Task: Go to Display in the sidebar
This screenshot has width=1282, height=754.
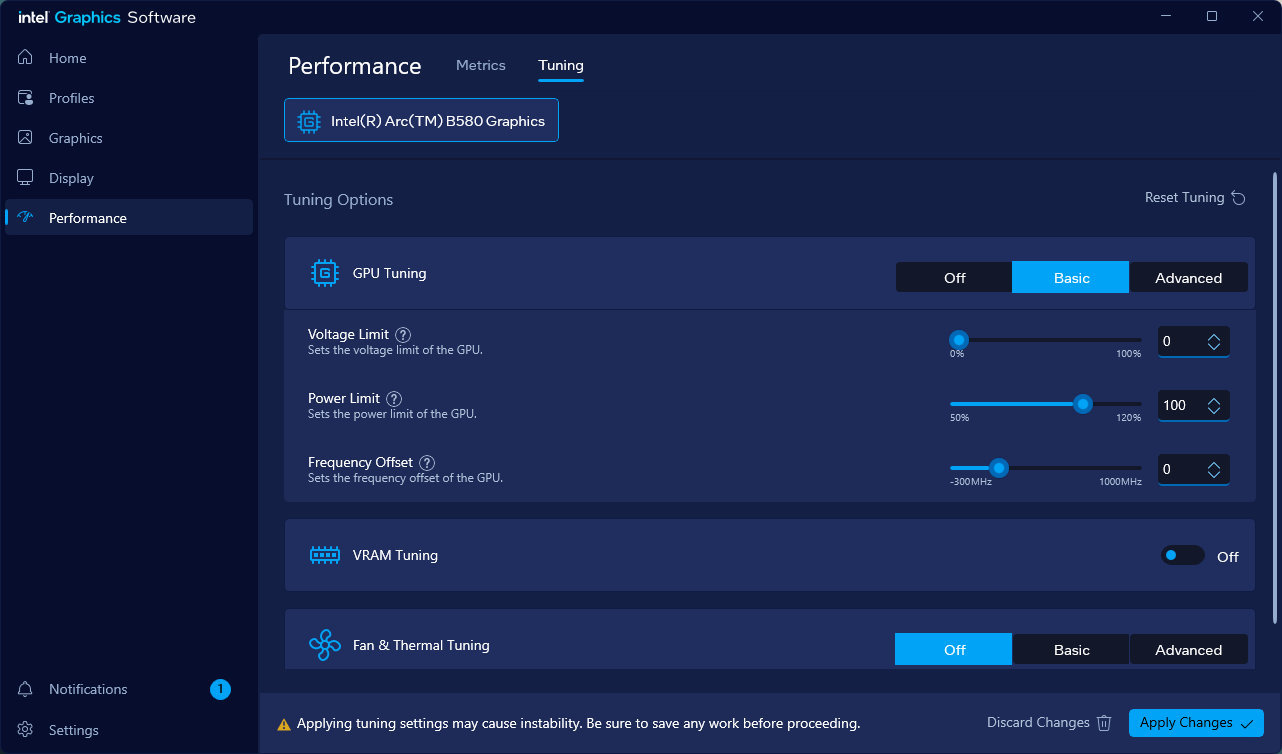Action: click(129, 178)
